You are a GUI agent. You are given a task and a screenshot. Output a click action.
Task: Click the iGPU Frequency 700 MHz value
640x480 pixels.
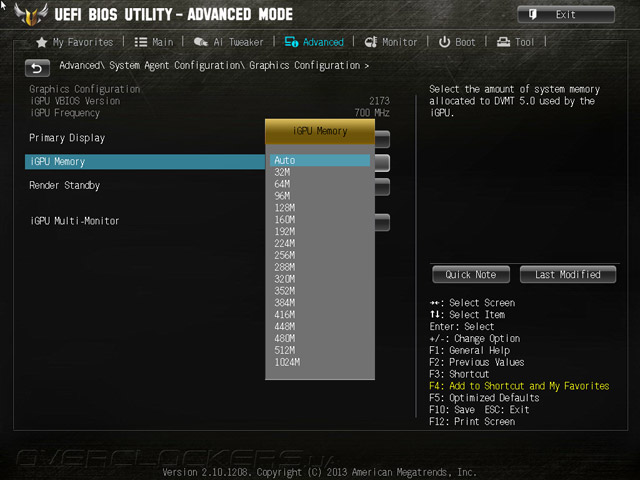point(372,113)
